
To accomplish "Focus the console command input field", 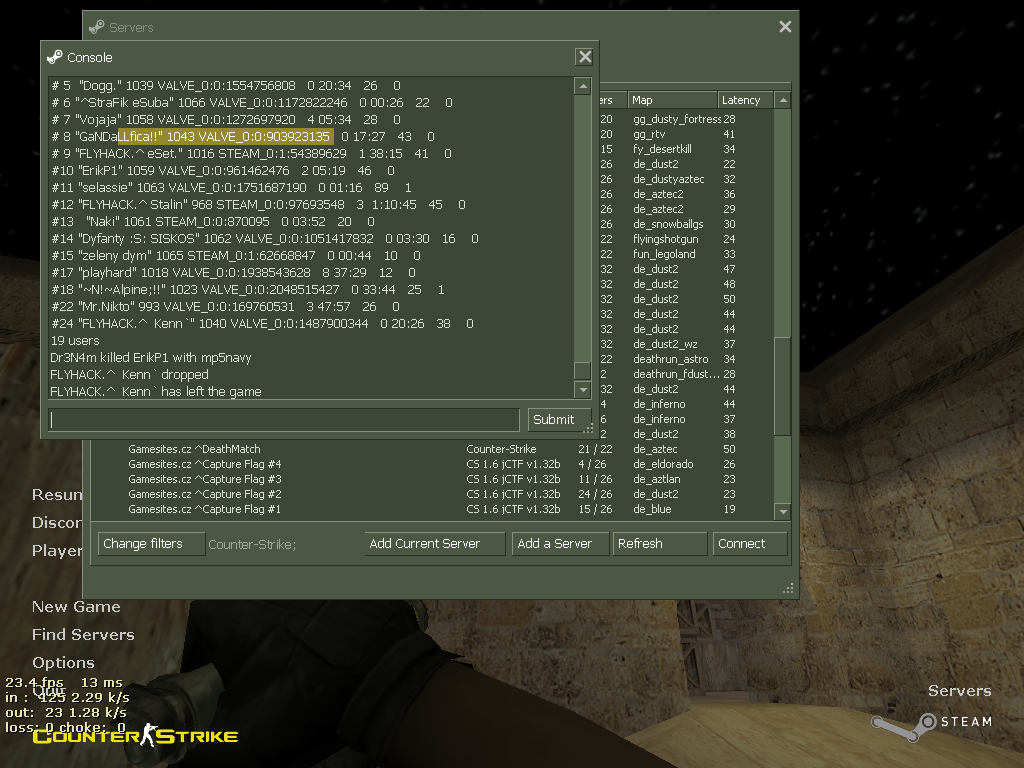I will pyautogui.click(x=284, y=420).
